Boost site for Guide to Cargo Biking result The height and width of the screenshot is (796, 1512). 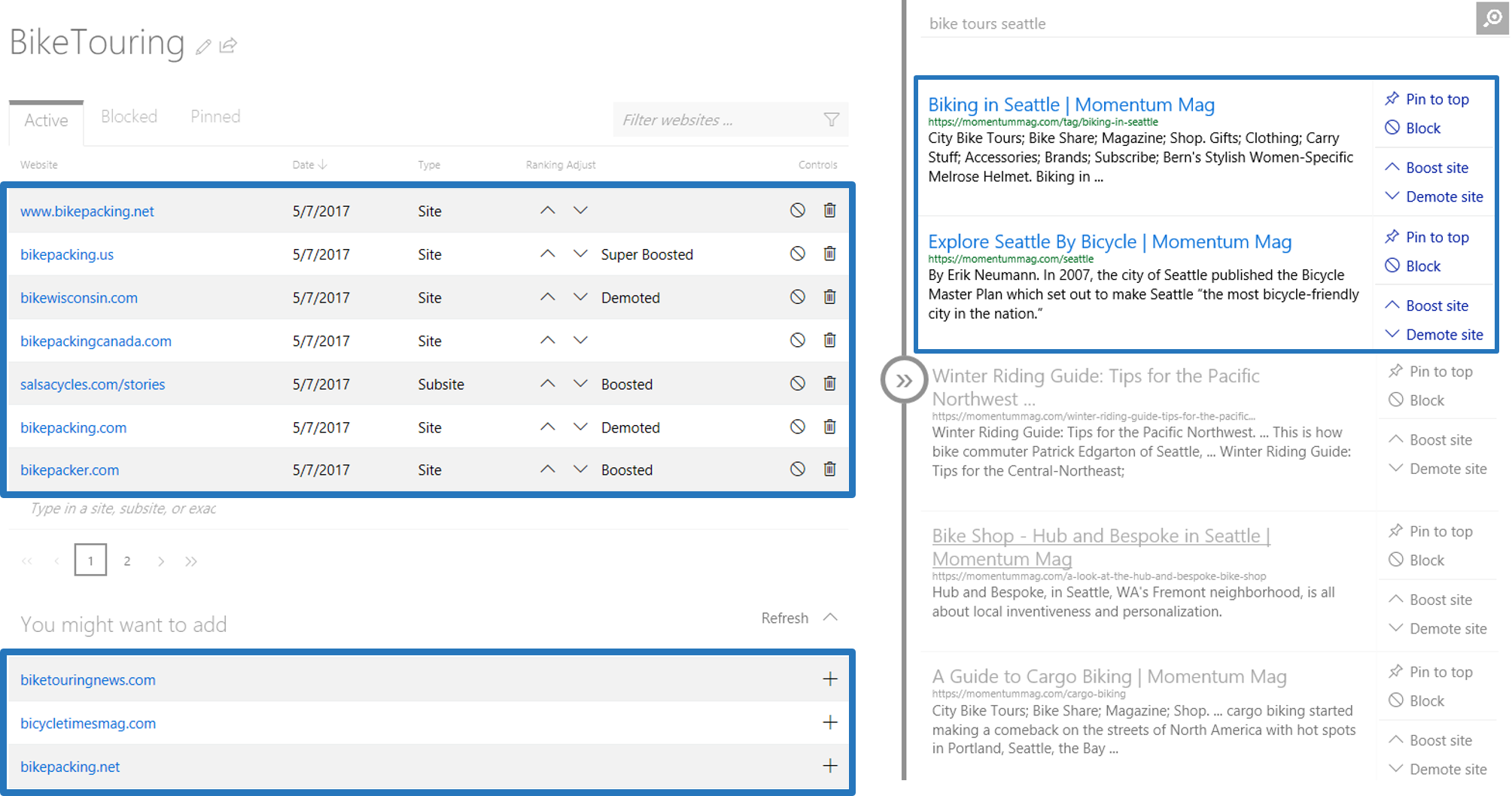tap(1430, 740)
